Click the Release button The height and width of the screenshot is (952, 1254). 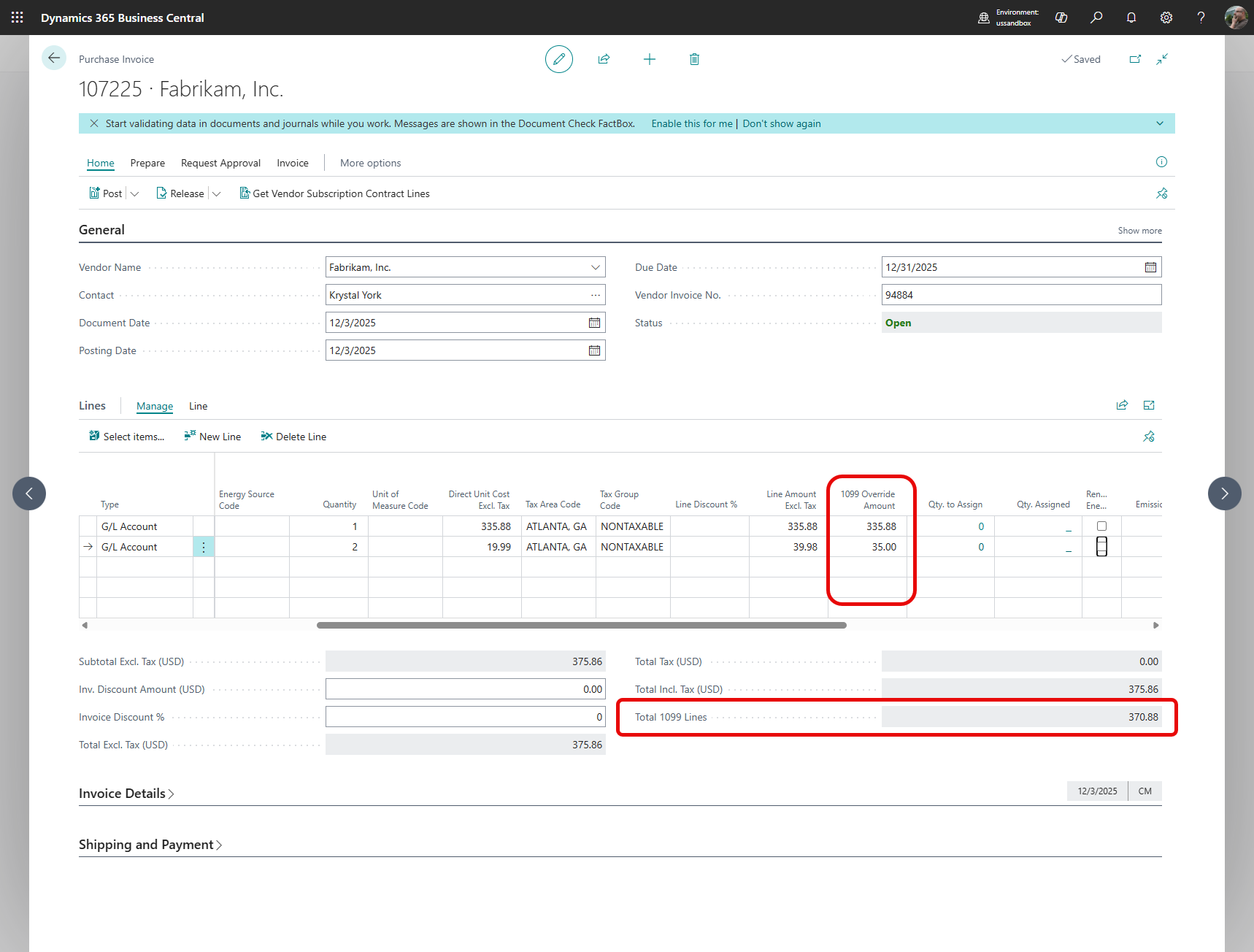[x=180, y=193]
